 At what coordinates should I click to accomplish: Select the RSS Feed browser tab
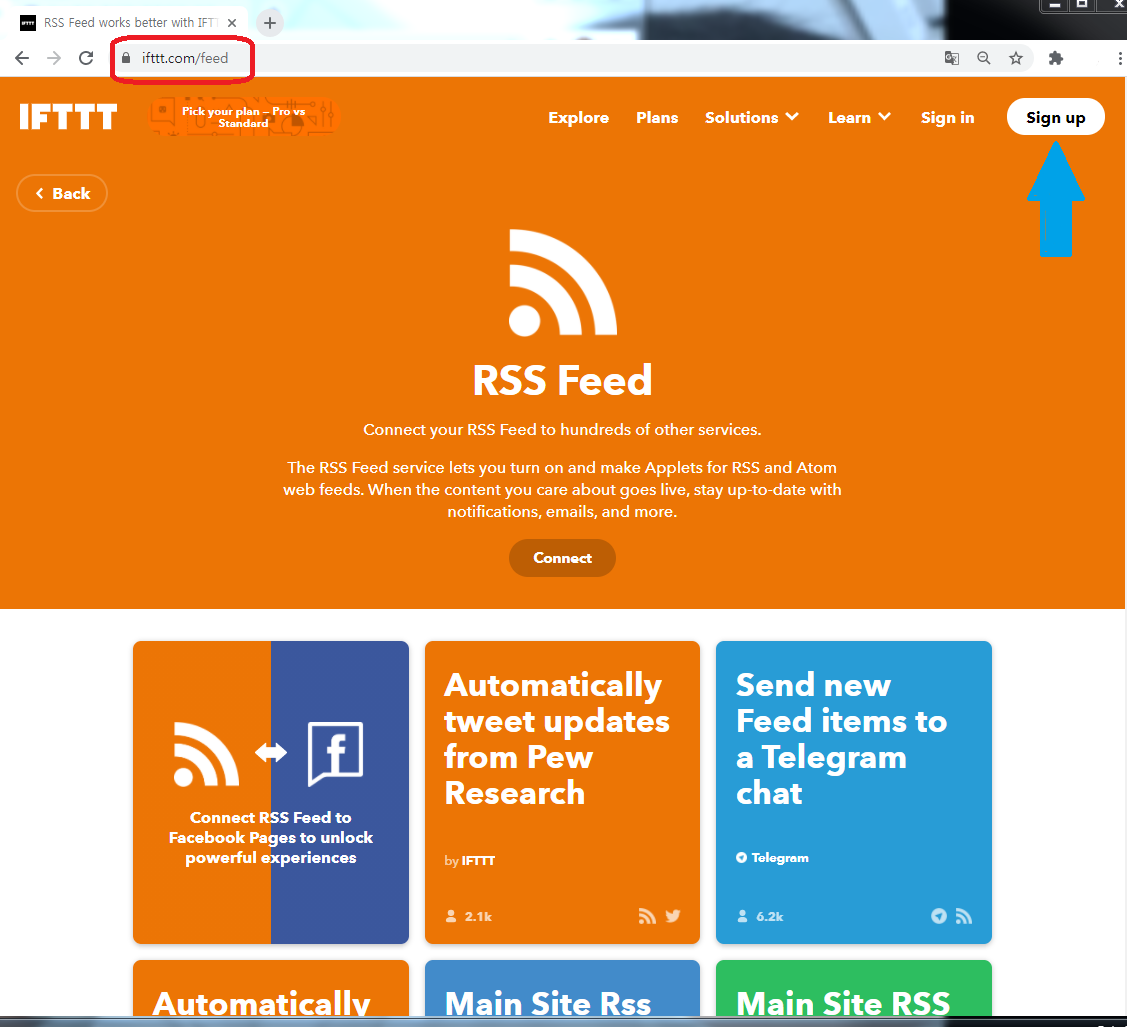[x=129, y=23]
